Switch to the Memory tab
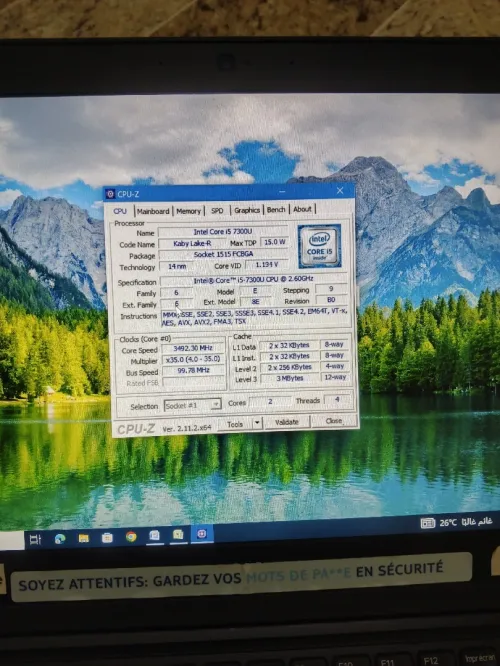The width and height of the screenshot is (500, 666). [188, 211]
